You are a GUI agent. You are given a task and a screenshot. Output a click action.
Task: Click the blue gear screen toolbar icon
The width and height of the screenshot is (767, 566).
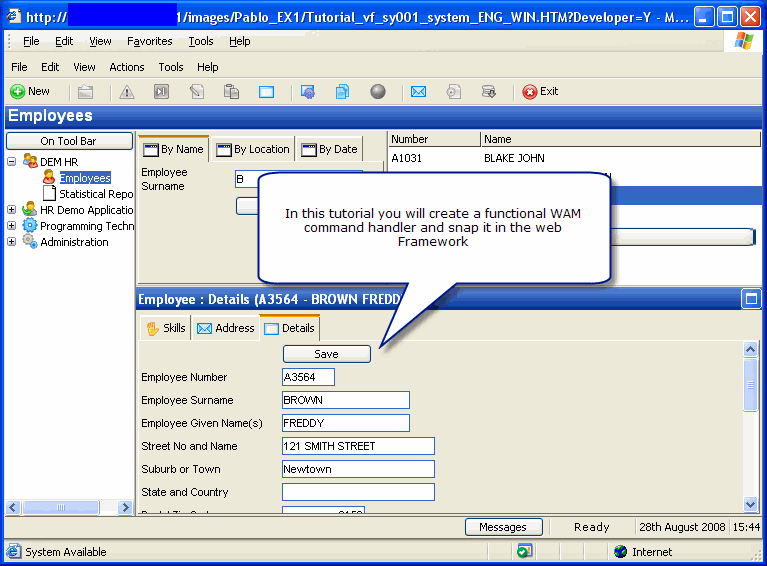tap(308, 91)
